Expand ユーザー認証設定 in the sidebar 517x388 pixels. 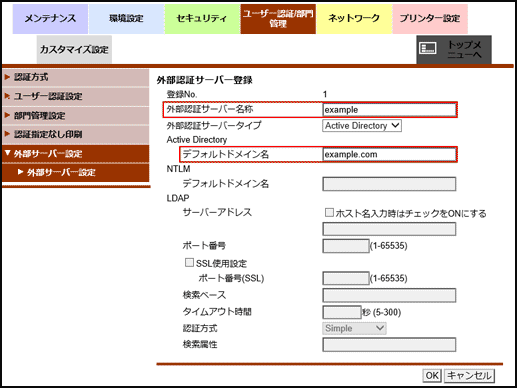pos(76,97)
